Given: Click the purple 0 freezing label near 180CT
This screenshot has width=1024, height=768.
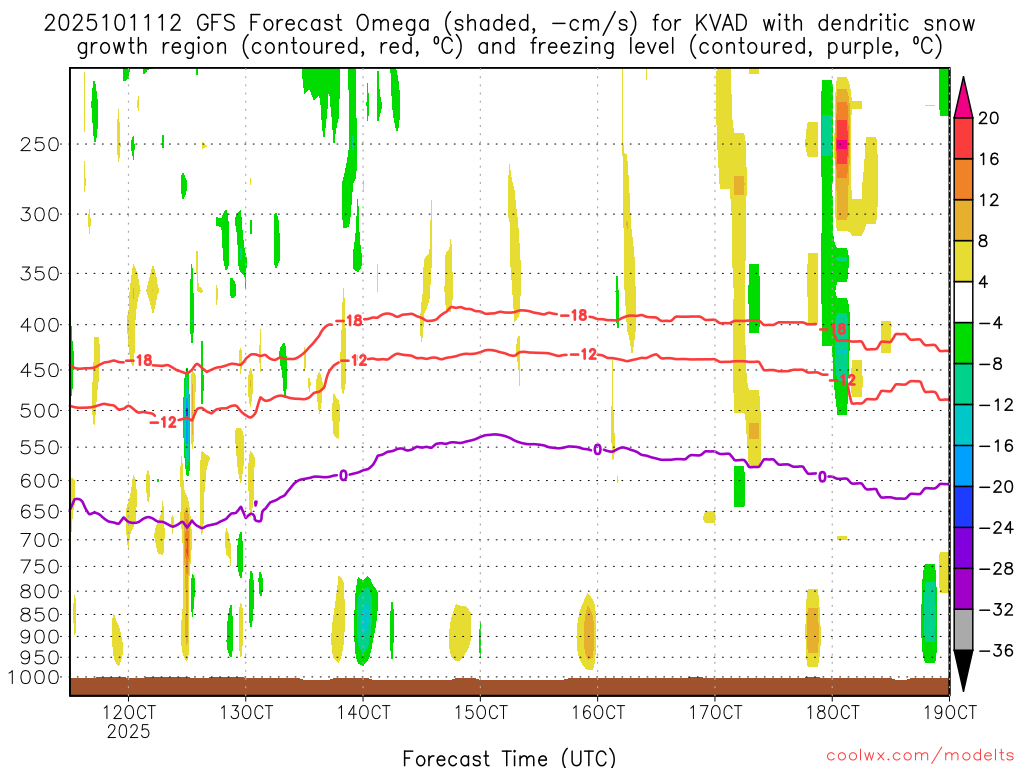Looking at the screenshot, I should coord(822,477).
